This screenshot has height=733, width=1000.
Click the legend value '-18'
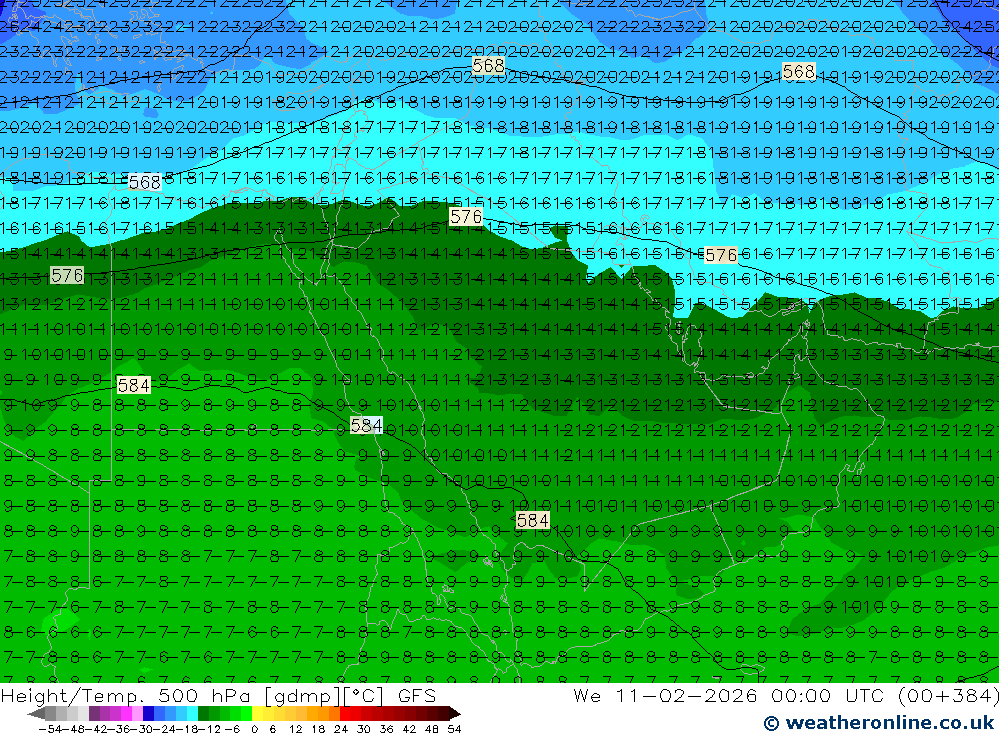pos(186,729)
